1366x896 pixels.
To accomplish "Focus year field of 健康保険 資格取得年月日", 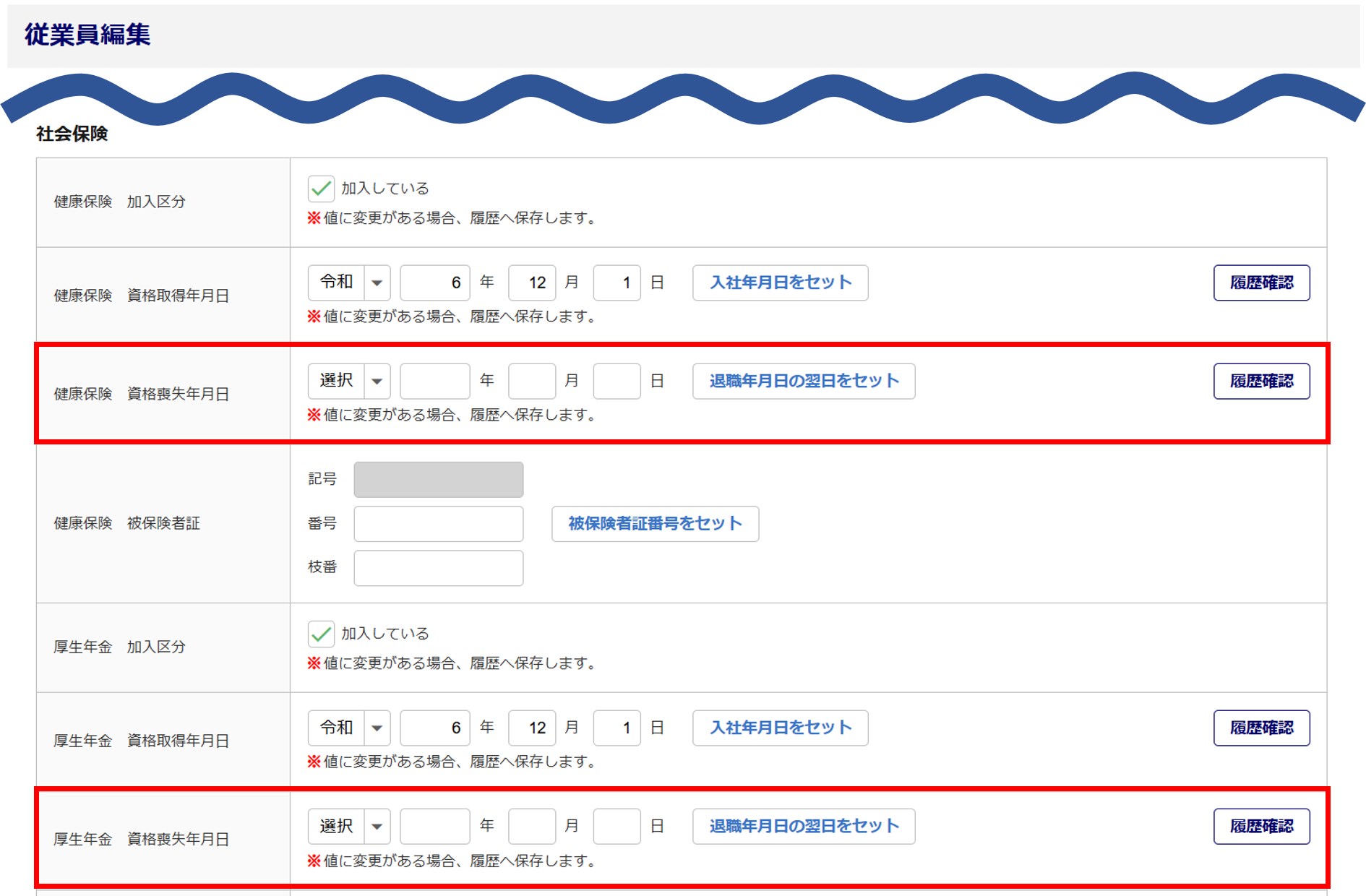I will click(x=435, y=283).
